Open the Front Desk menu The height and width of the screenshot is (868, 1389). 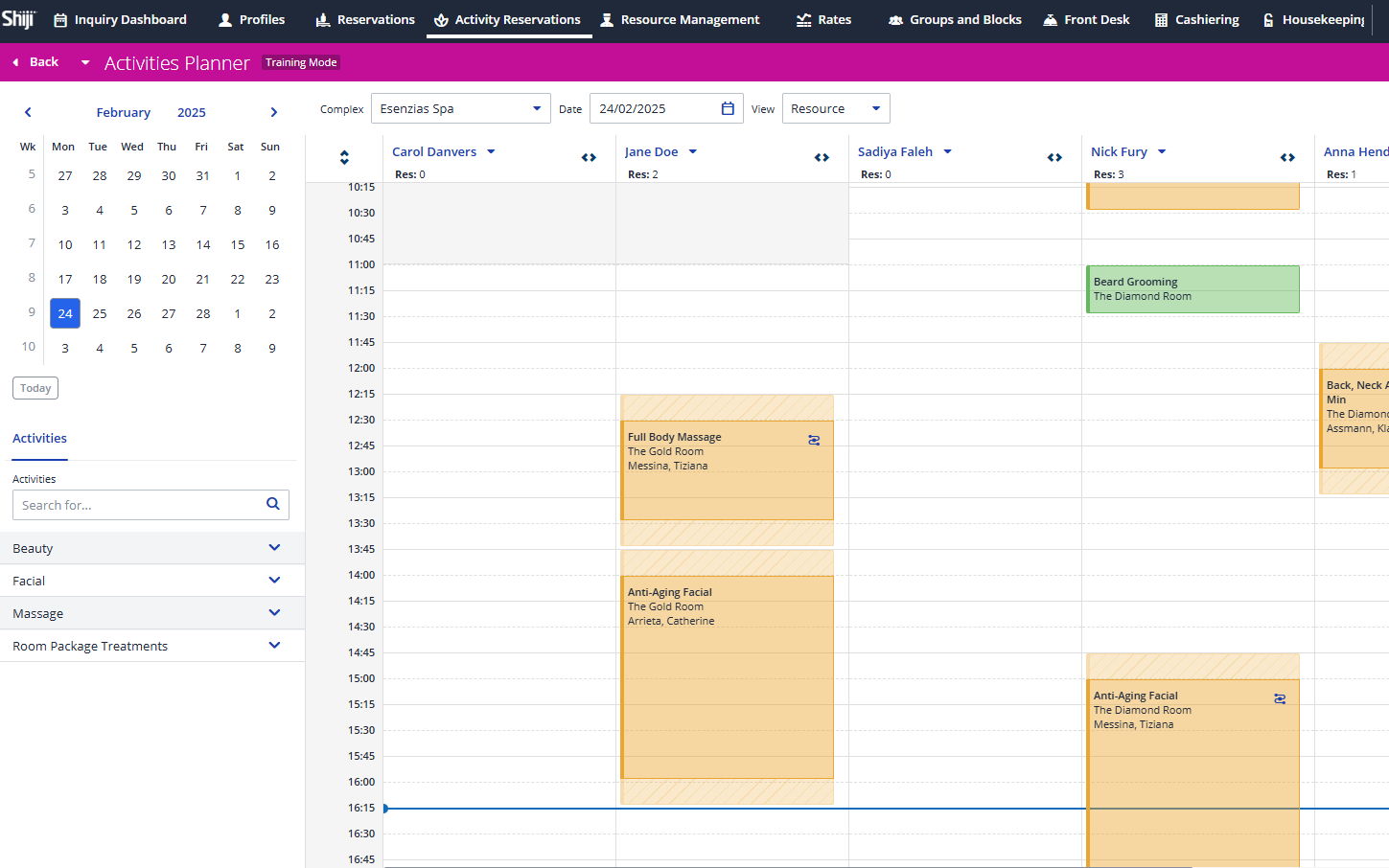[1086, 19]
